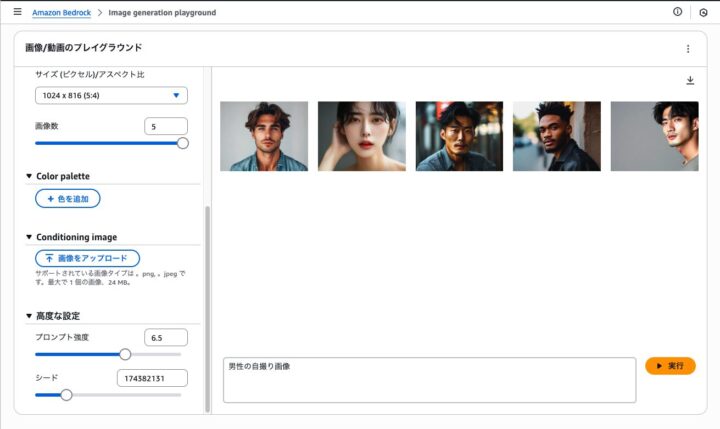720x429 pixels.
Task: Collapse the Color palette section
Action: [29, 176]
